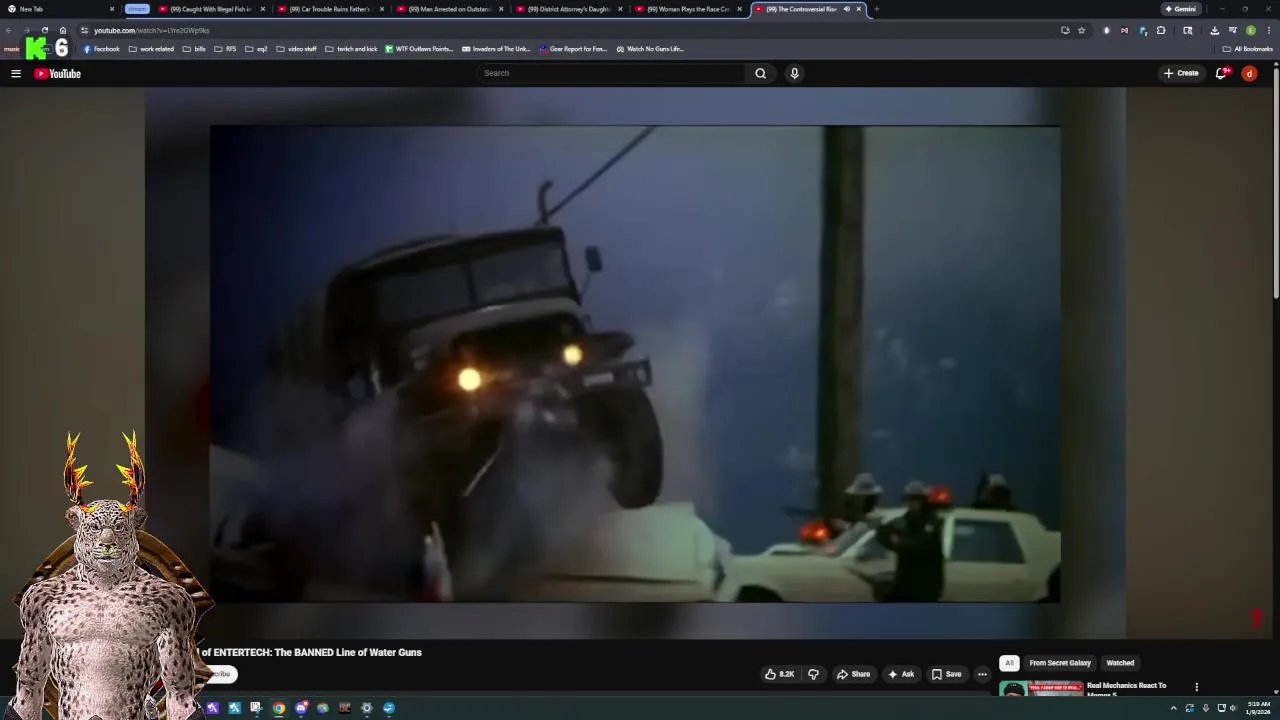Switch to Car Trouble Ruins Father's tab
Viewport: 1280px width, 720px height.
click(329, 9)
